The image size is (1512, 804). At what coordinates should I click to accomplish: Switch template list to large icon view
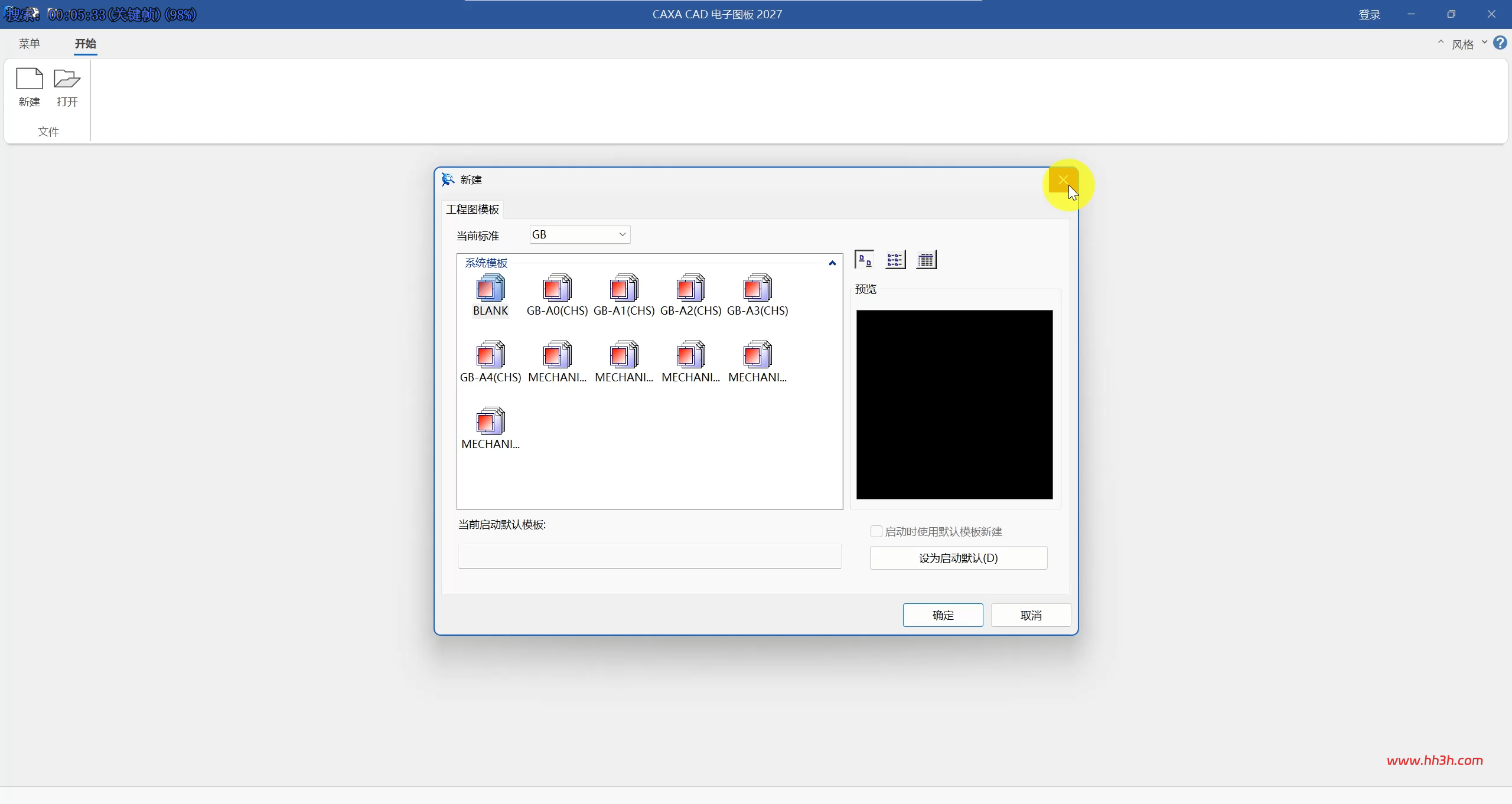coord(865,260)
